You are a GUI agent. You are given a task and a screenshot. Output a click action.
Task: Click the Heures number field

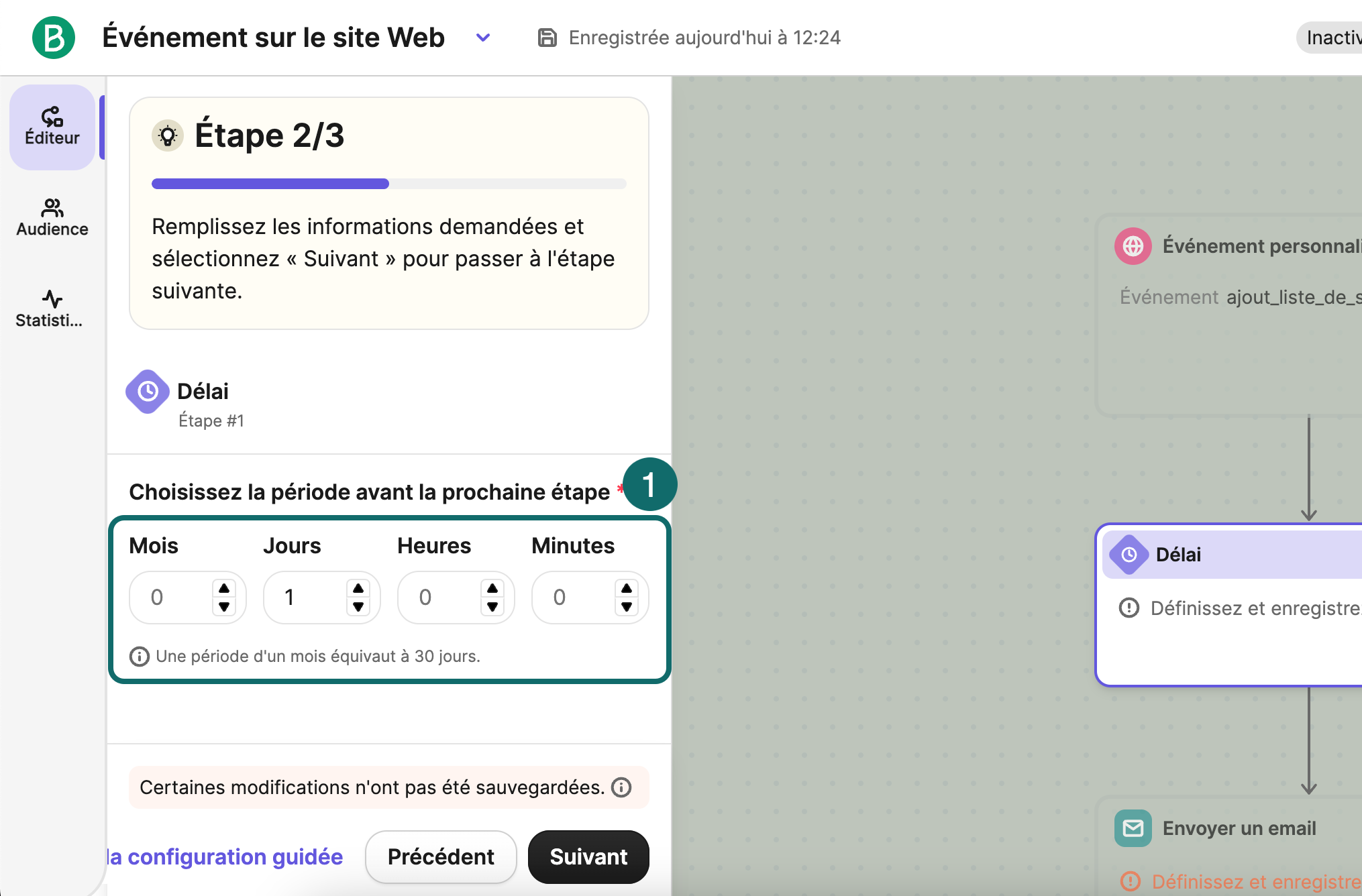click(x=456, y=598)
